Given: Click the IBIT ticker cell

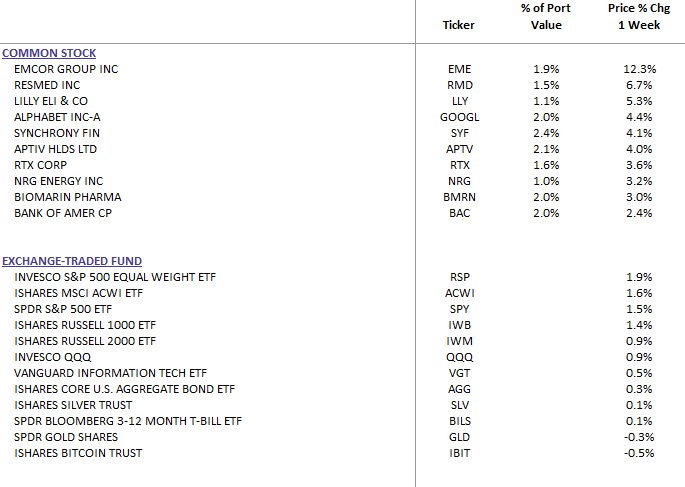Looking at the screenshot, I should [x=460, y=453].
